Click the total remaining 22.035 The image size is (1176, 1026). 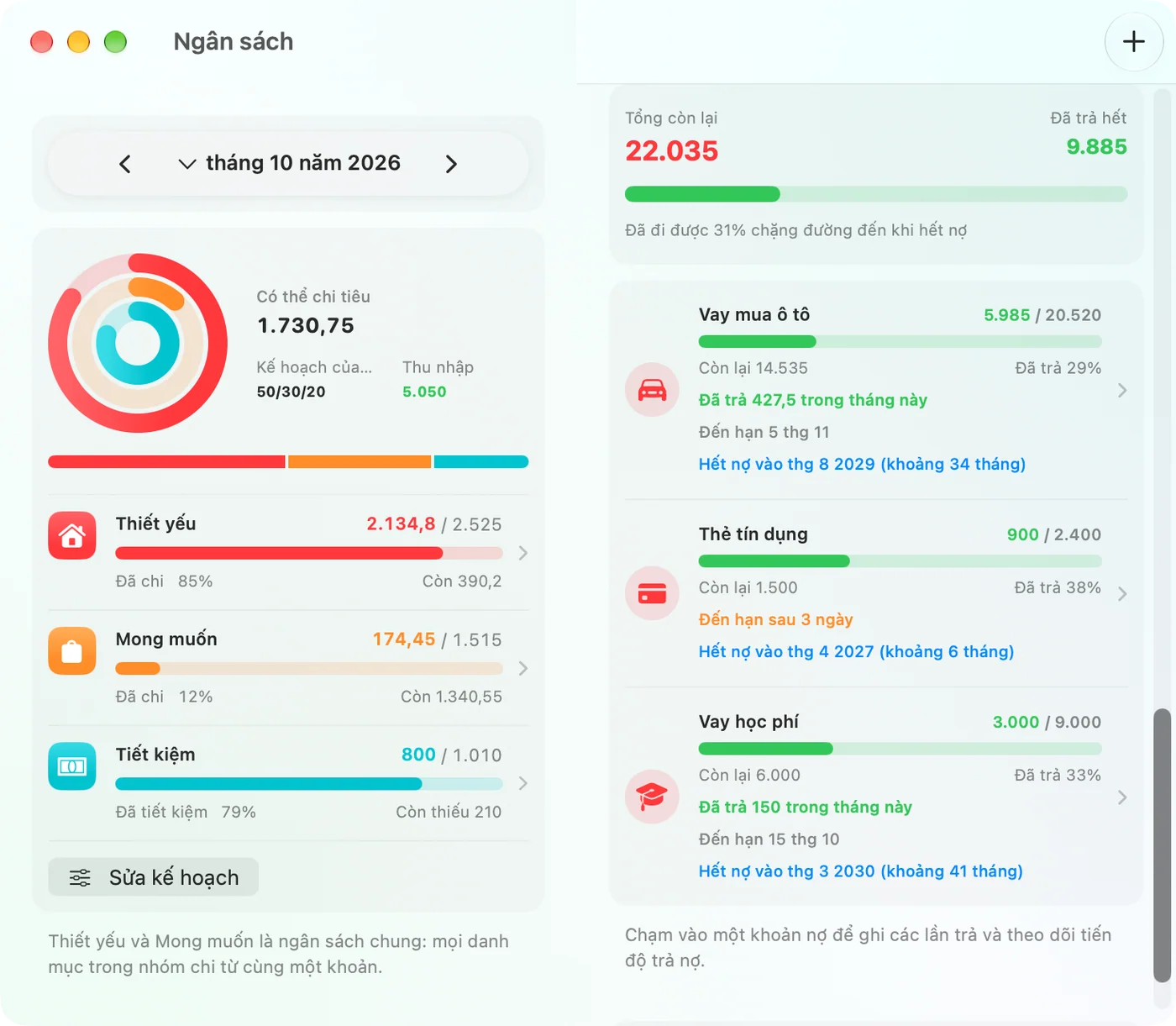tap(672, 151)
